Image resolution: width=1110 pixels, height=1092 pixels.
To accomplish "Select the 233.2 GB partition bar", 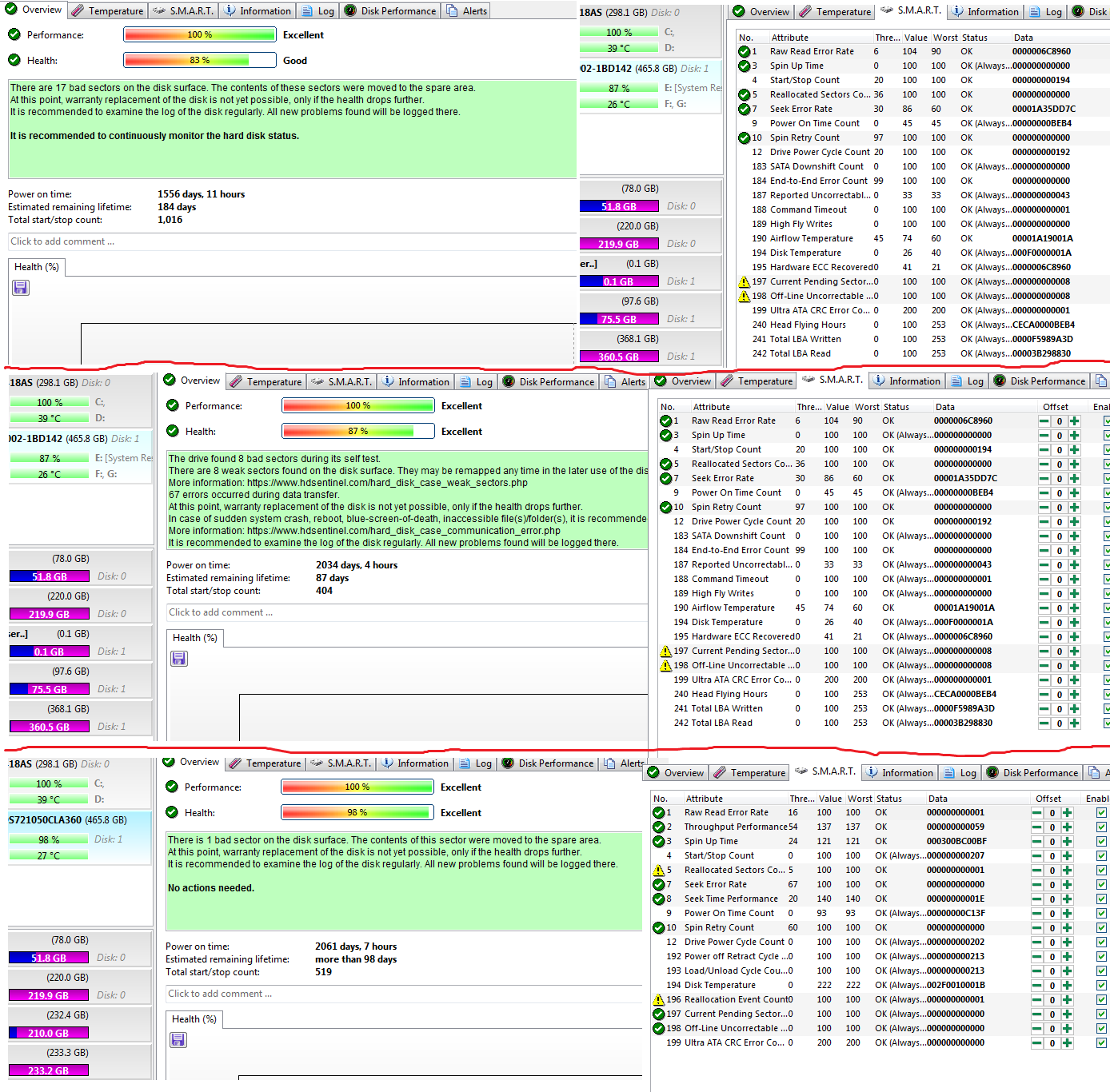I will [48, 1070].
